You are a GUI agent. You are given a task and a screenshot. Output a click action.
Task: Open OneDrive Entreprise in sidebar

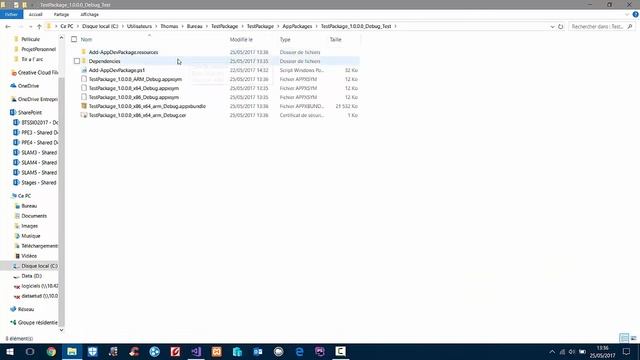coord(38,99)
